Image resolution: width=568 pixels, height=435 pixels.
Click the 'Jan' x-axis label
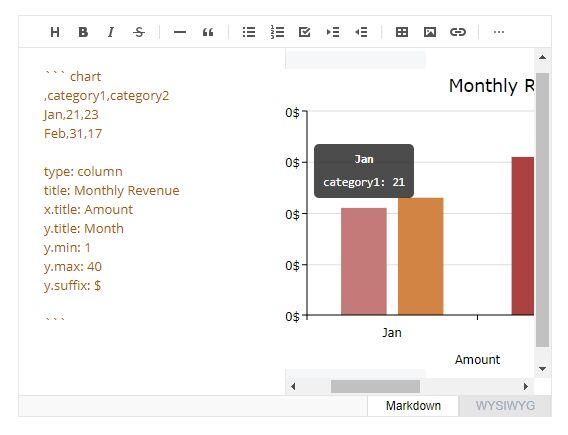[392, 332]
